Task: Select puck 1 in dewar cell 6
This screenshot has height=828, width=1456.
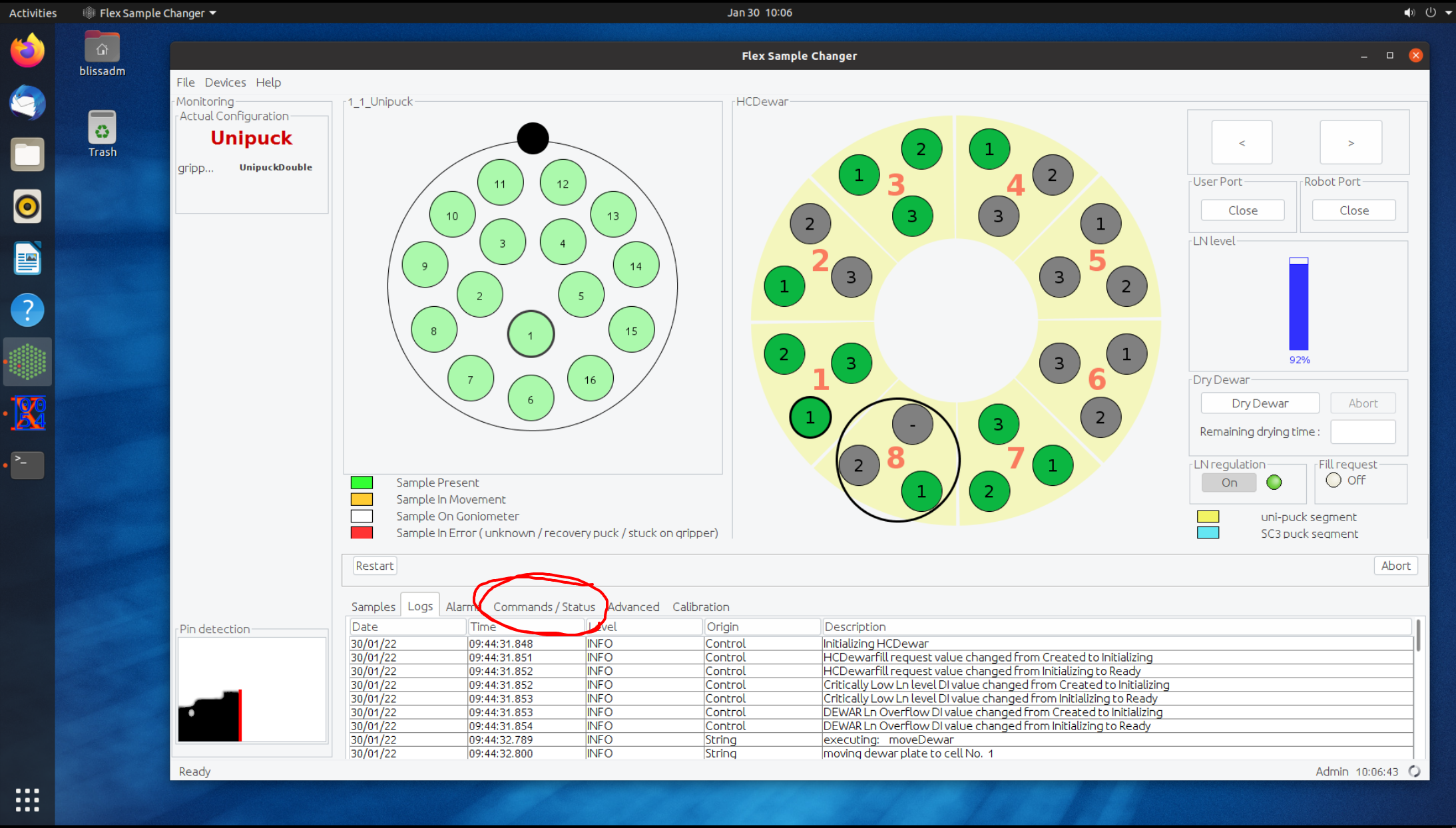Action: (x=1126, y=354)
